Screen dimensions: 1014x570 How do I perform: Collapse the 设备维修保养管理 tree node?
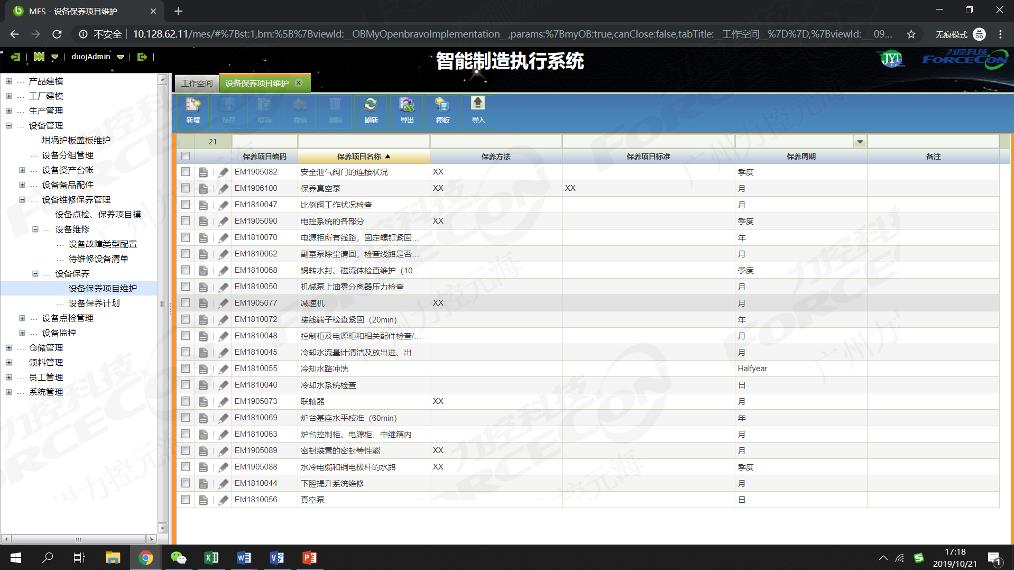coord(22,200)
